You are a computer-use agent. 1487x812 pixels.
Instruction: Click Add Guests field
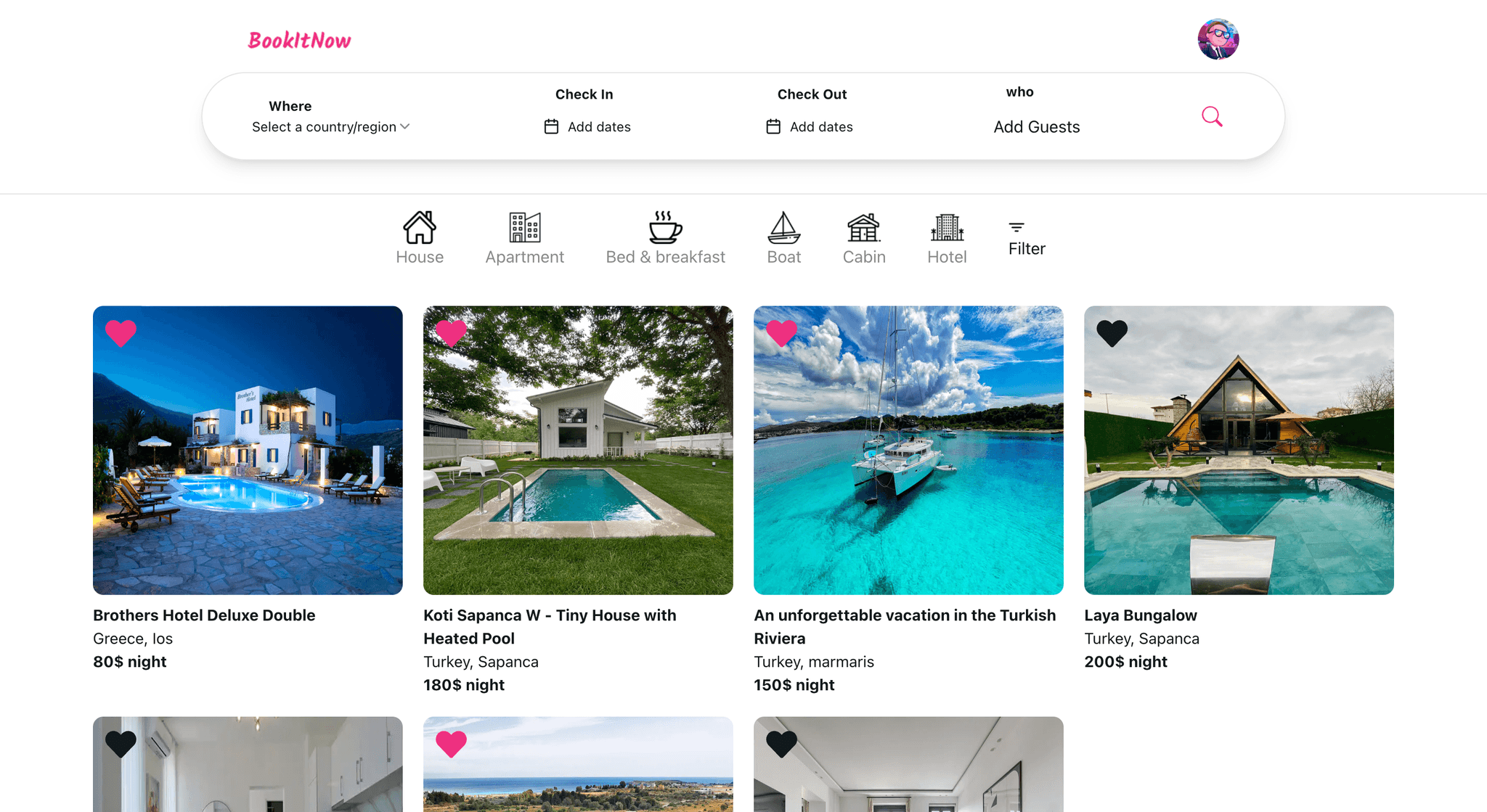pyautogui.click(x=1036, y=127)
